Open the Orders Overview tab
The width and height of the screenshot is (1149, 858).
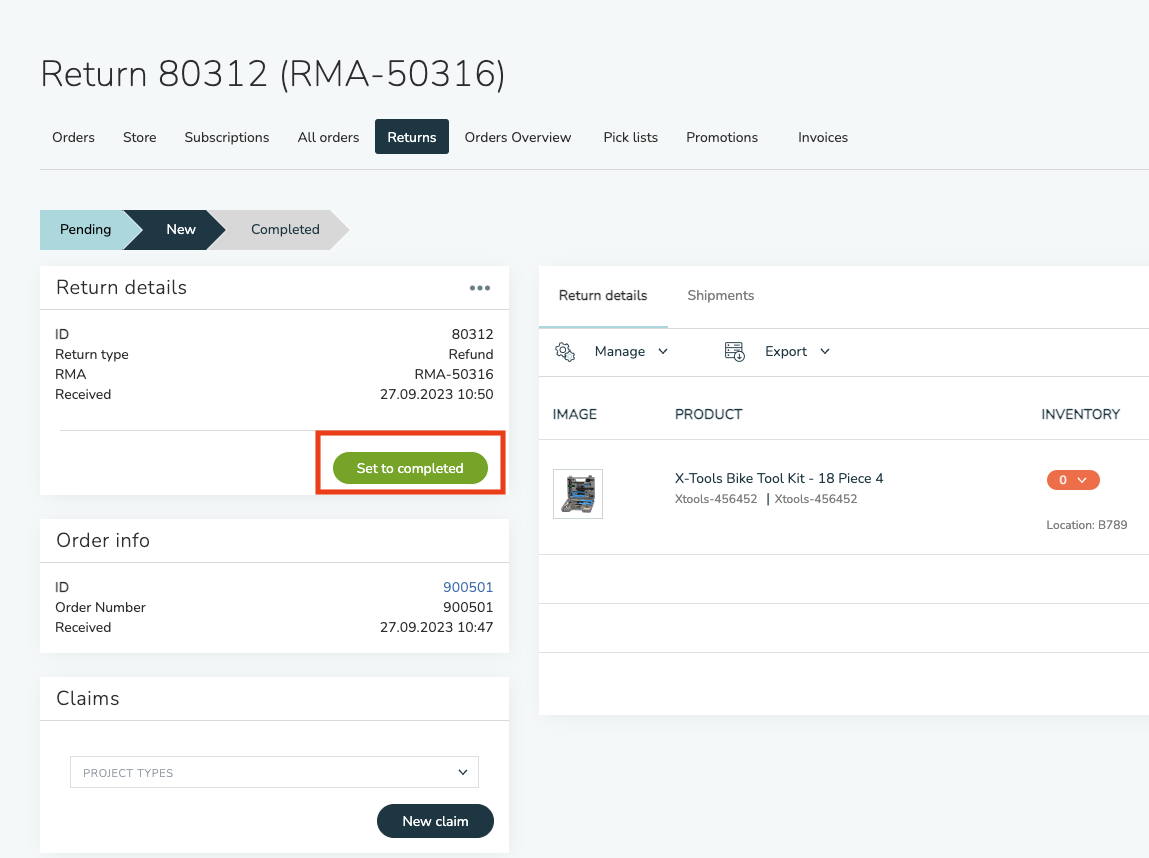517,137
